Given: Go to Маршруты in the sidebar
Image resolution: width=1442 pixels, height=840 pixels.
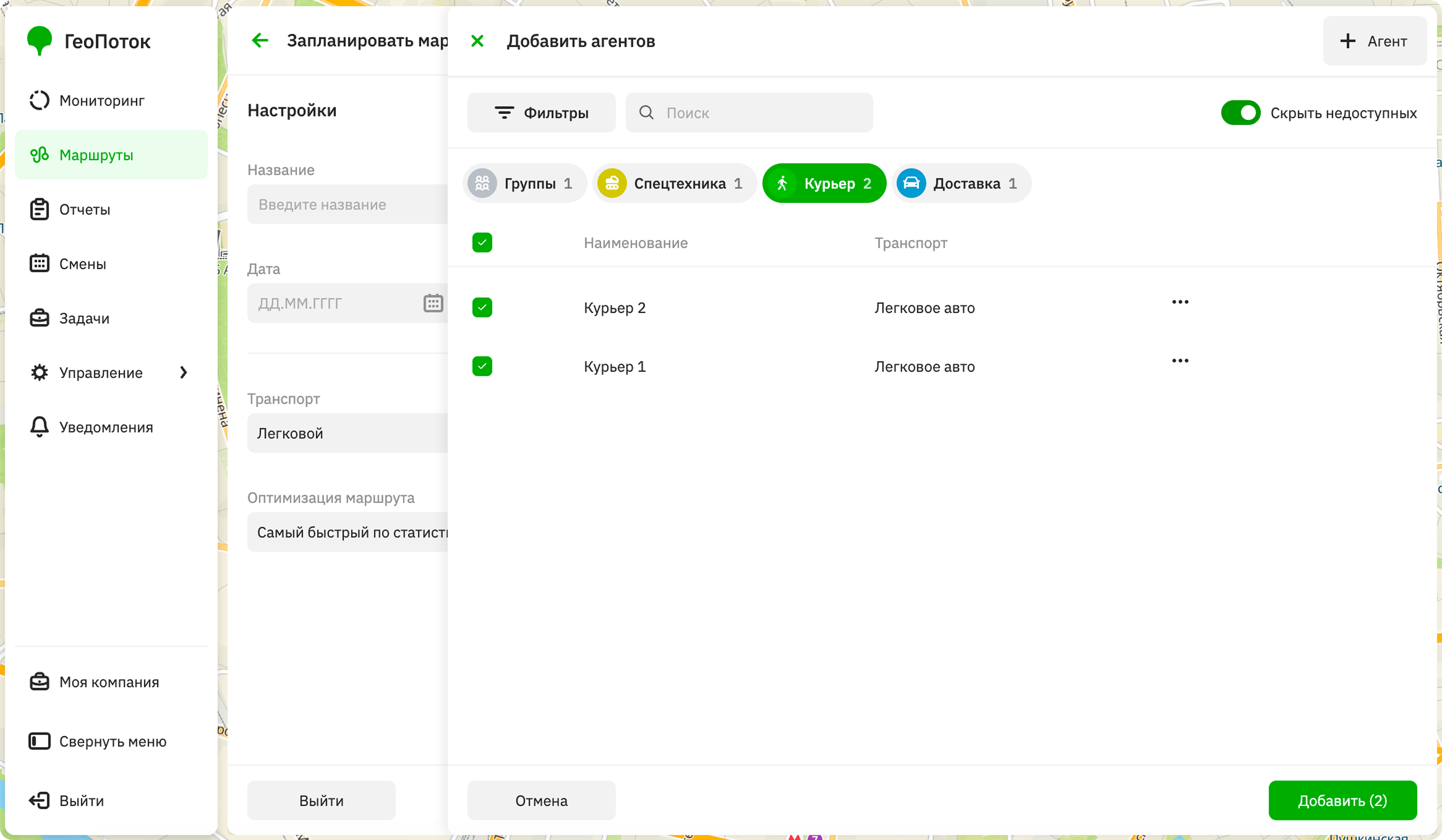Looking at the screenshot, I should pos(111,155).
